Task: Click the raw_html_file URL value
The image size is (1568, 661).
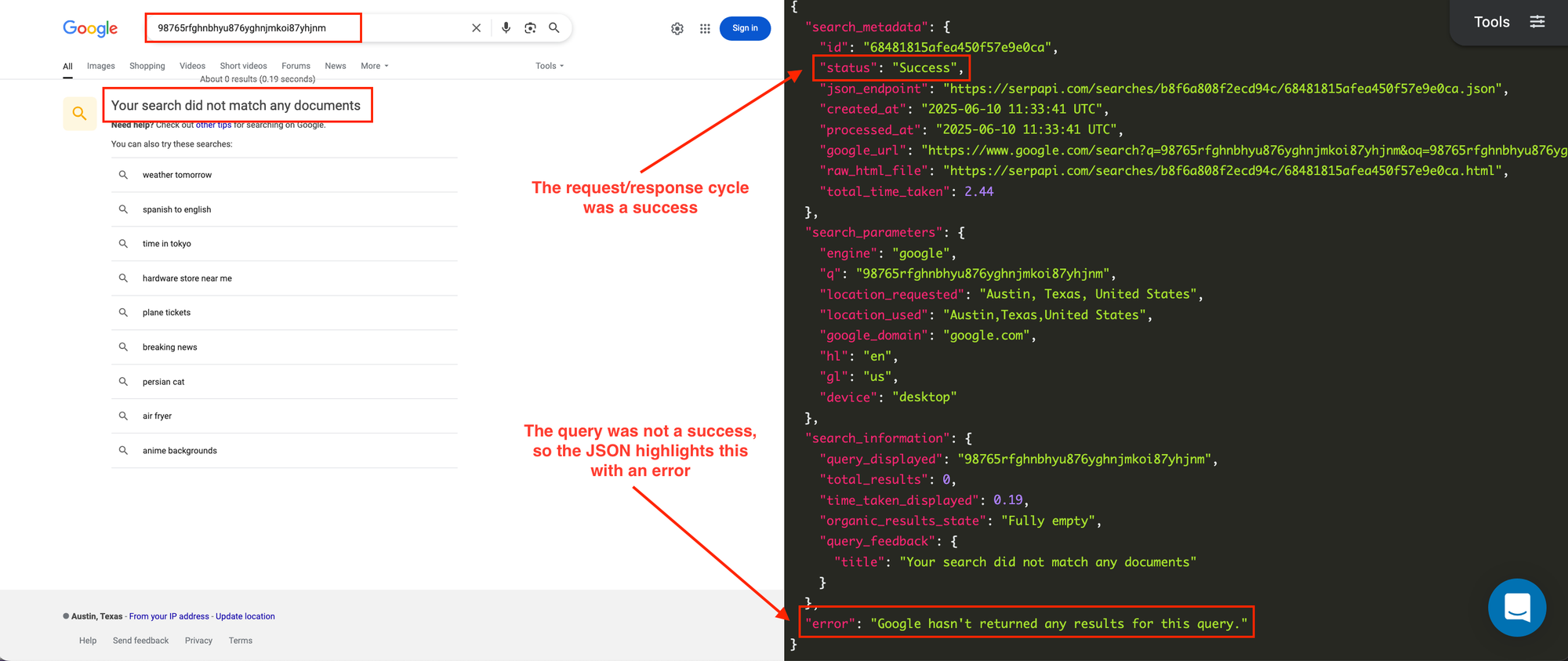Action: point(1221,170)
